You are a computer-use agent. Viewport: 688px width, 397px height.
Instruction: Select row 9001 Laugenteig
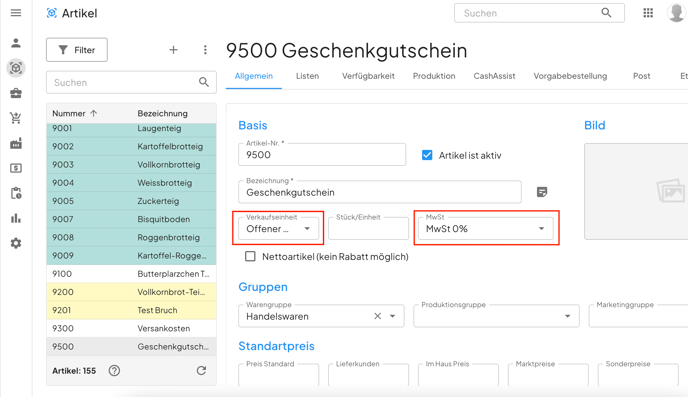click(x=131, y=128)
